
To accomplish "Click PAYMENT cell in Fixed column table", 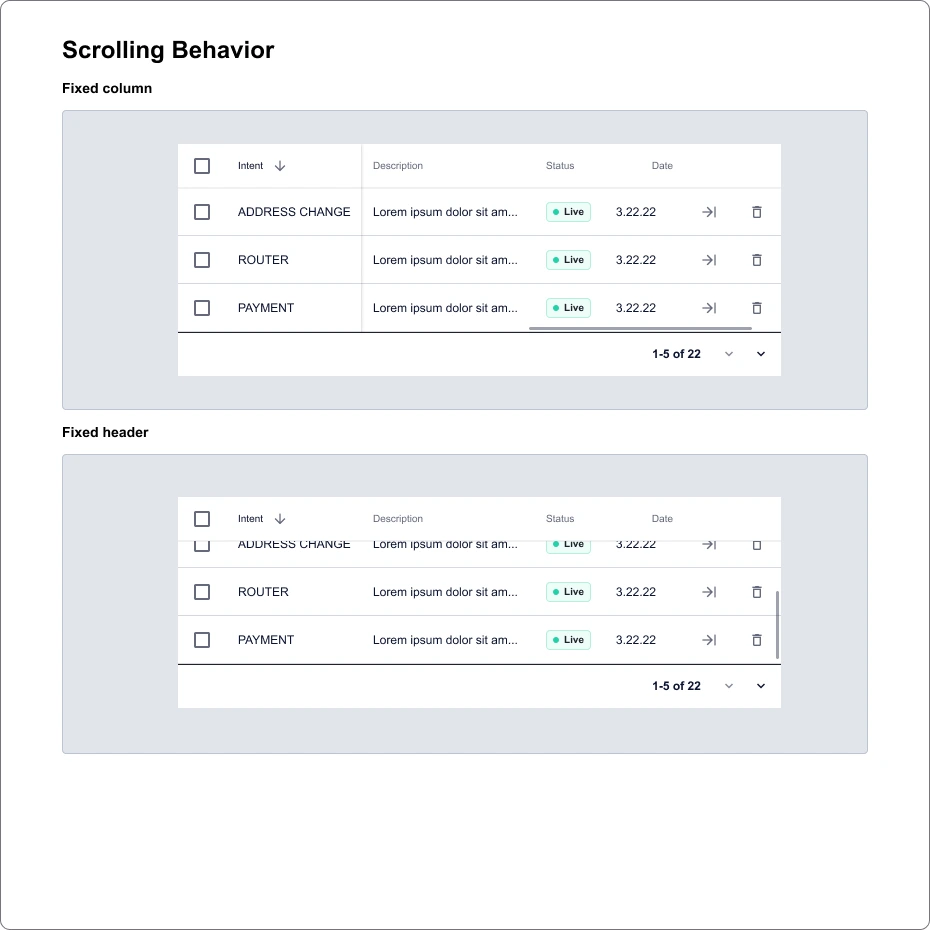I will click(266, 308).
